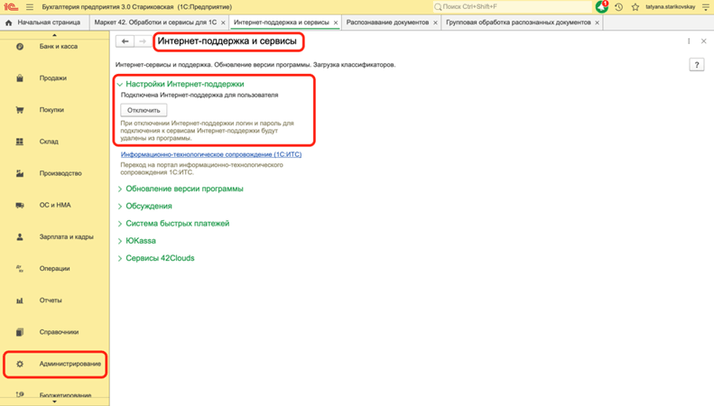Open ОС и НМА section label
The height and width of the screenshot is (406, 714).
click(55, 205)
